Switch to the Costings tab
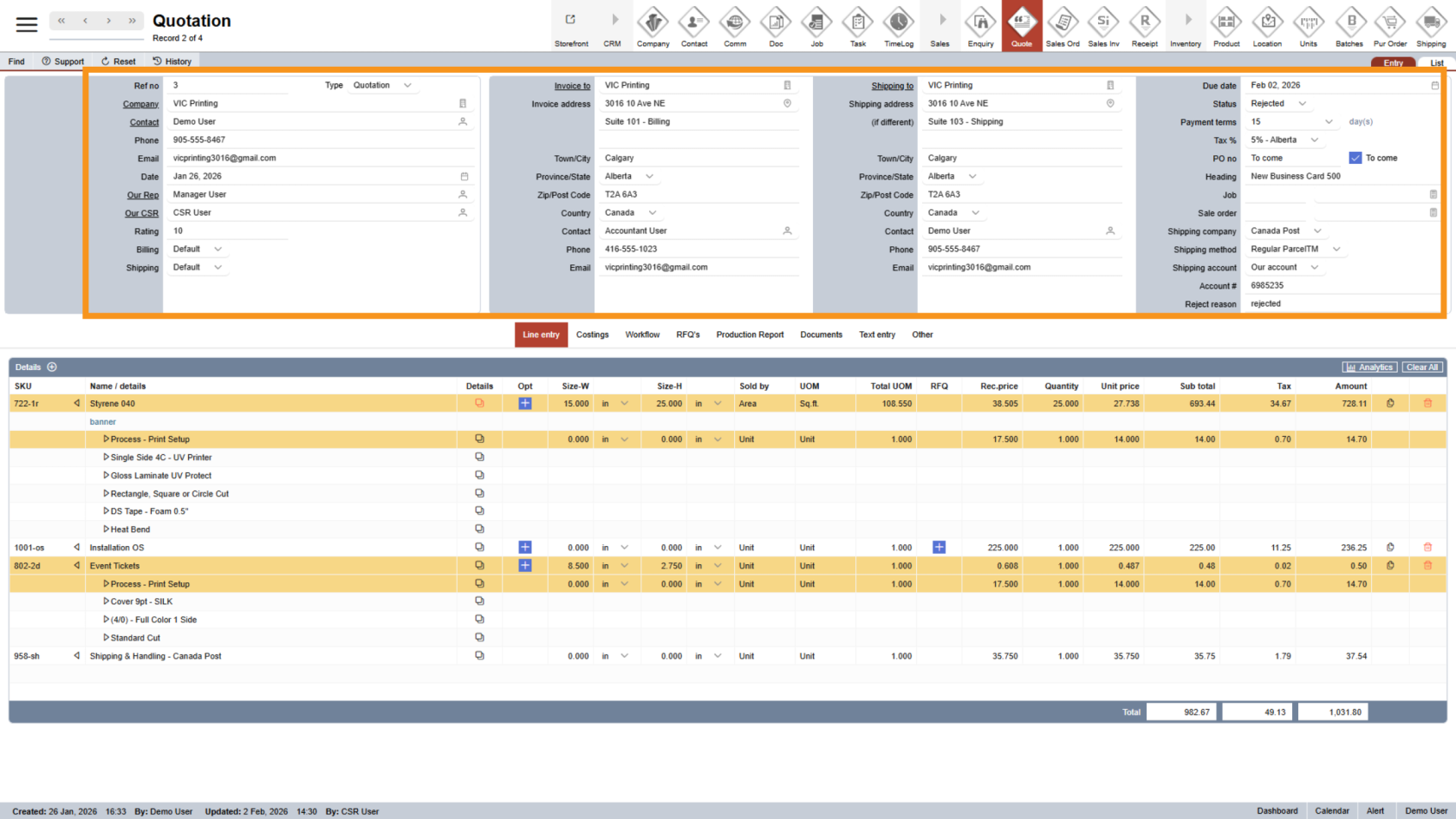Screen dimensions: 1456x819 [x=592, y=335]
